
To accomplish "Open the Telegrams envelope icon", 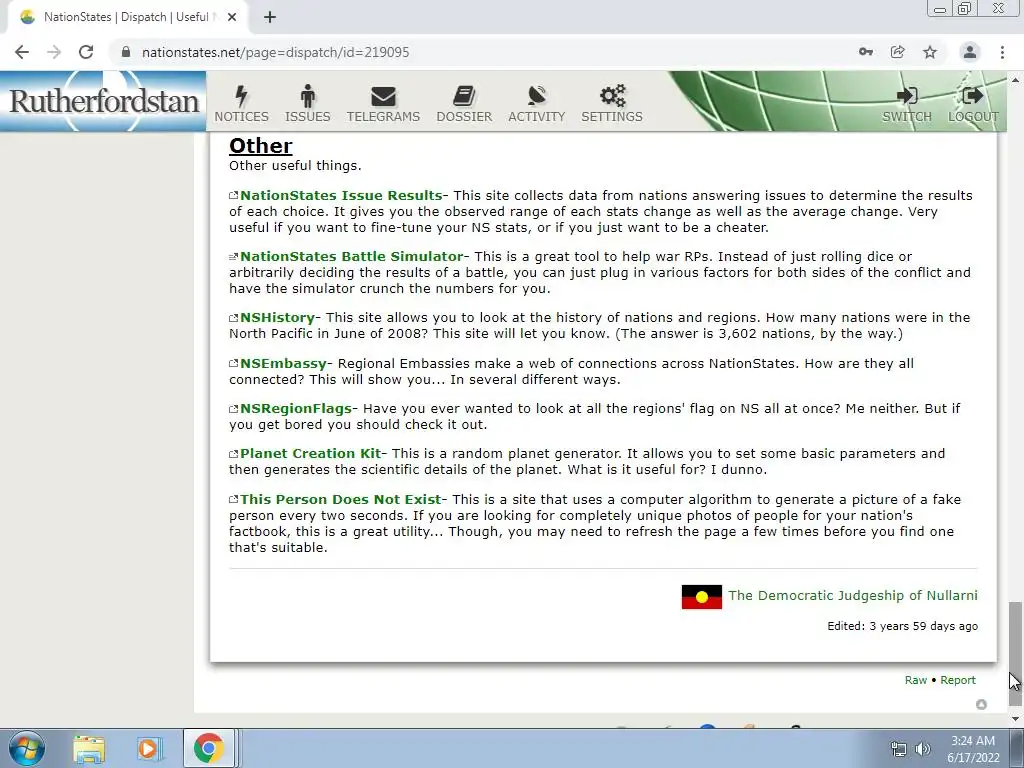I will click(x=383, y=97).
